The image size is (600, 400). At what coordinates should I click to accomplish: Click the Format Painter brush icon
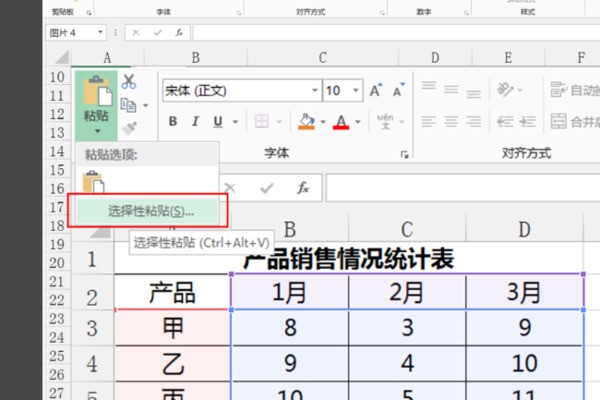(128, 127)
